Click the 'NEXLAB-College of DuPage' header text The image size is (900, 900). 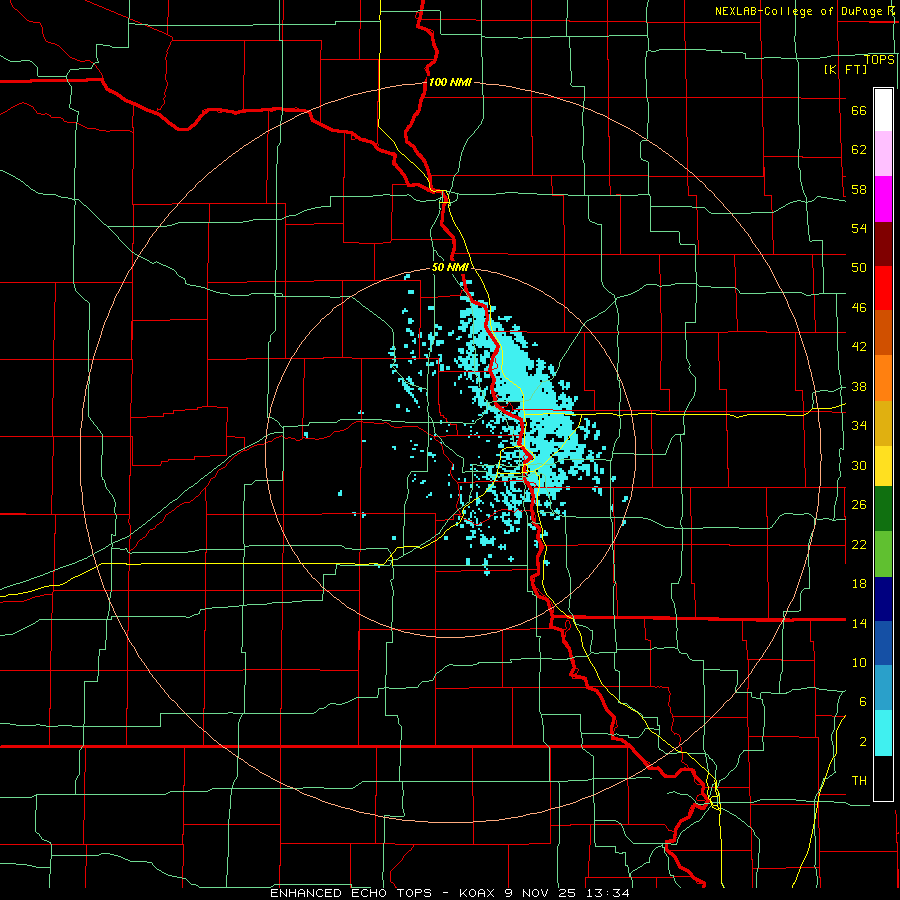[x=800, y=11]
